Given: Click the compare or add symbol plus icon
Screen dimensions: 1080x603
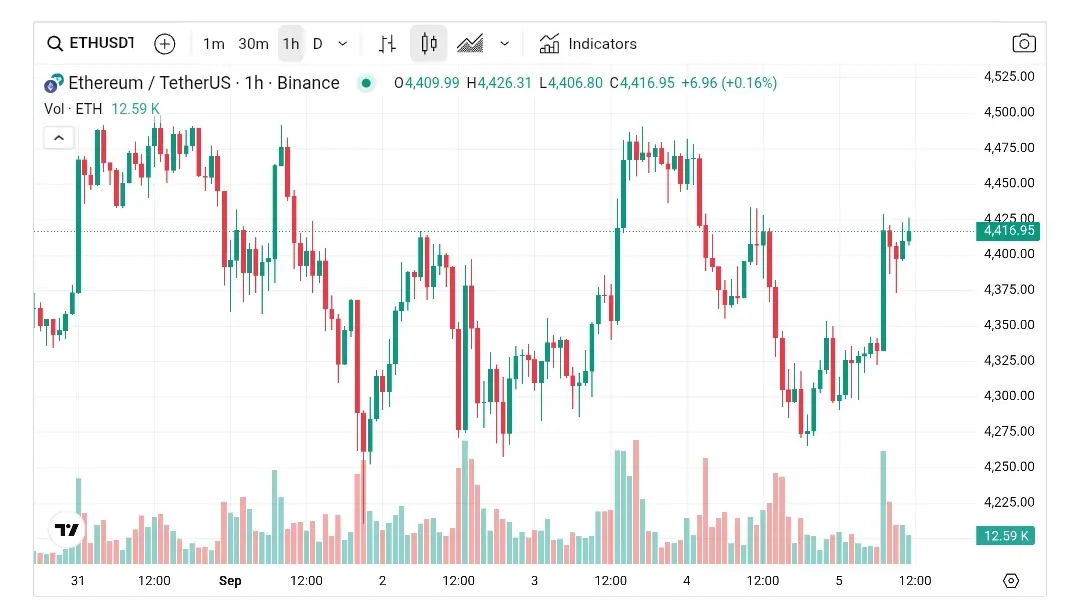Looking at the screenshot, I should tap(165, 44).
